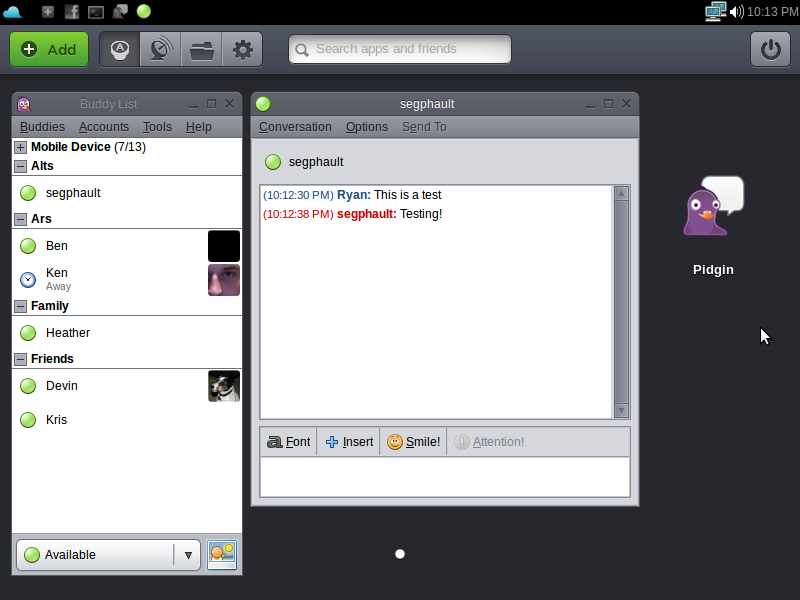Expand the Mobile Device group
The height and width of the screenshot is (600, 800).
click(20, 147)
